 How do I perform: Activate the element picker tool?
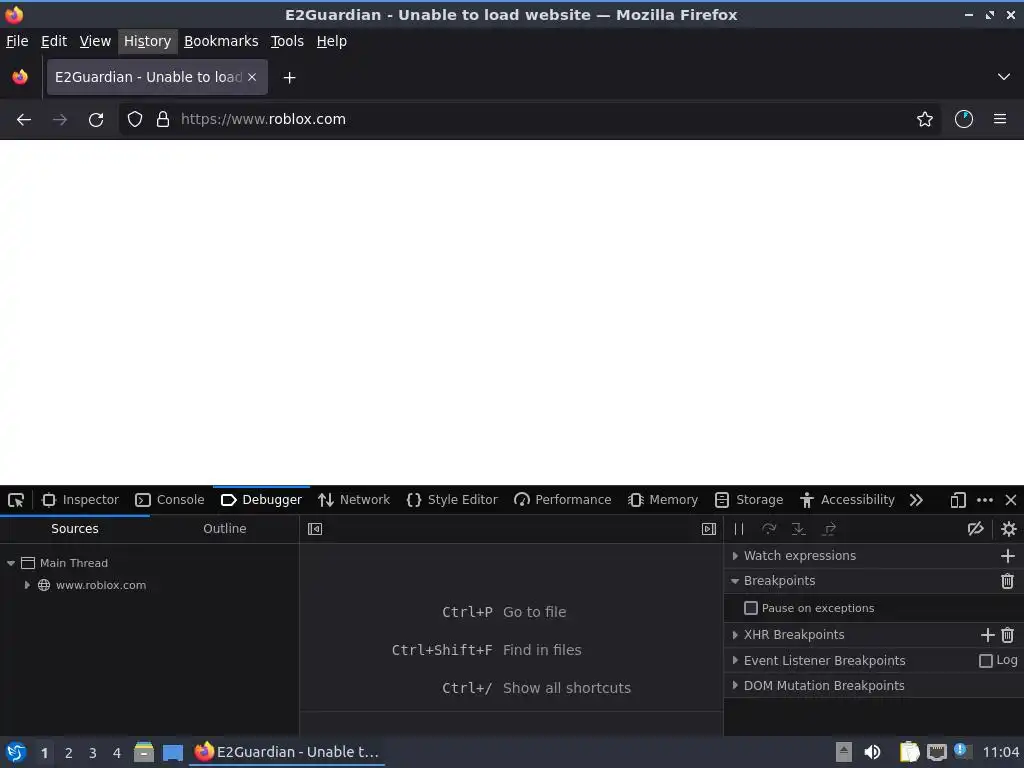click(x=16, y=500)
